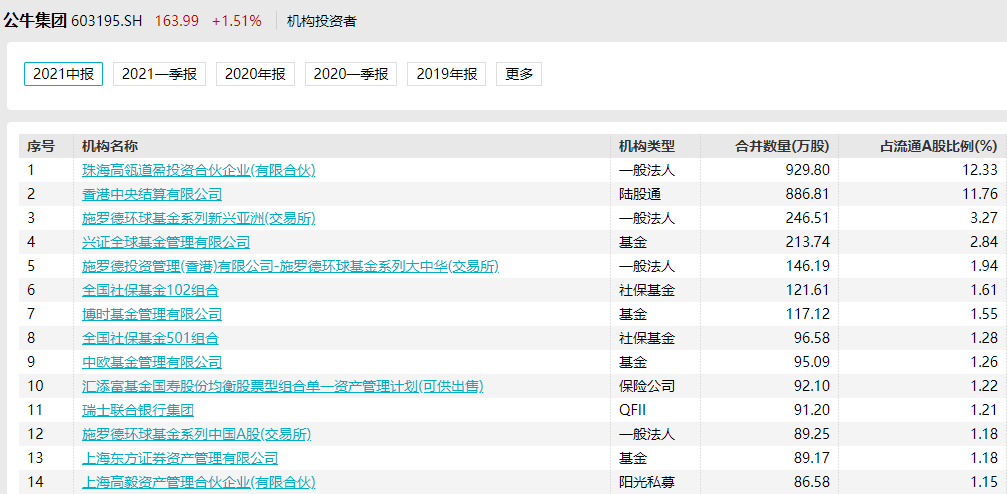This screenshot has width=1007, height=494.
Task: Click 社保基金 type in row 6
Action: (647, 290)
